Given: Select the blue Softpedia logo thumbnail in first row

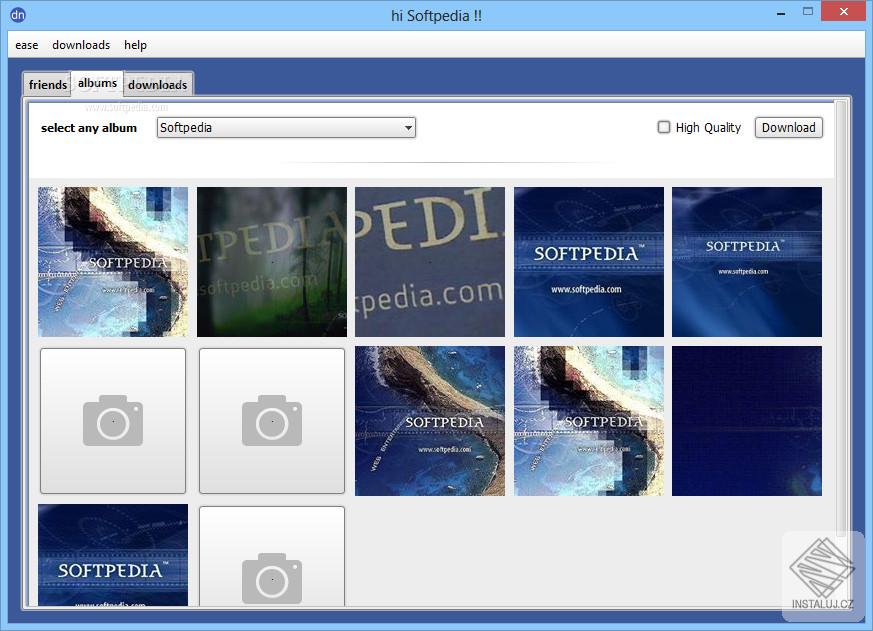Looking at the screenshot, I should pyautogui.click(x=588, y=262).
